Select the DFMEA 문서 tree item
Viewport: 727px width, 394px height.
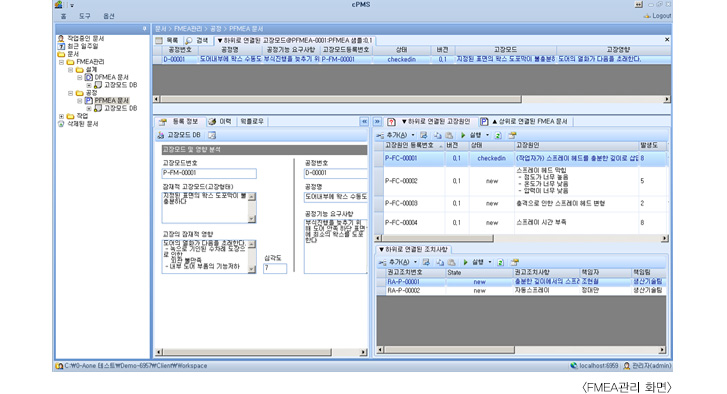[x=111, y=77]
